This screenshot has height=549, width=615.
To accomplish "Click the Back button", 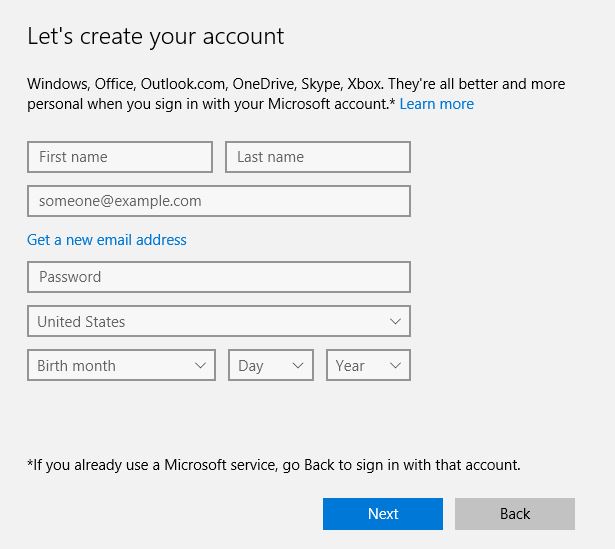I will (x=515, y=514).
